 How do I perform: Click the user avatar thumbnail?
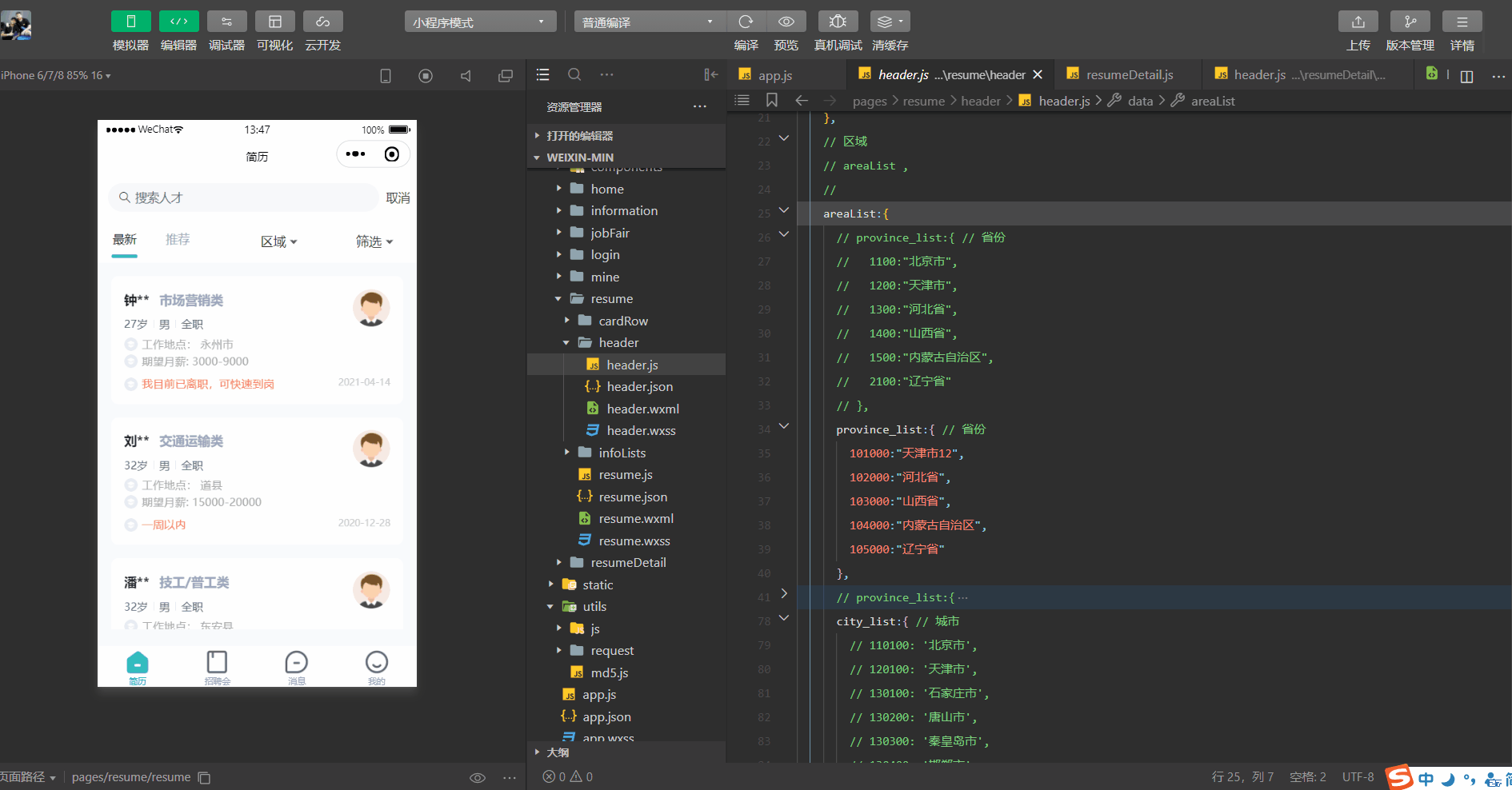(x=16, y=26)
